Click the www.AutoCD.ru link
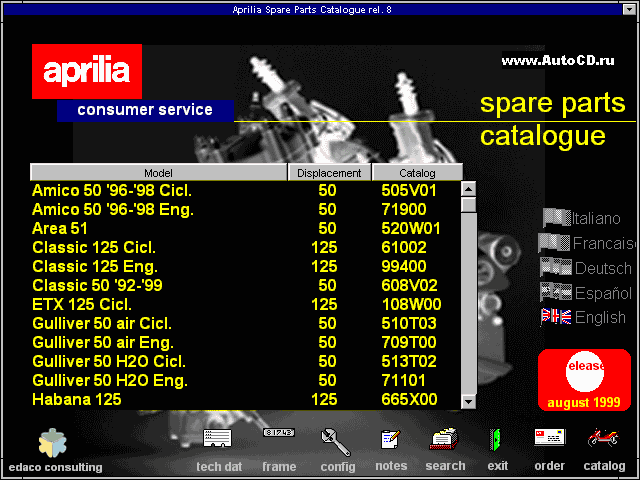This screenshot has height=480, width=640. [558, 60]
